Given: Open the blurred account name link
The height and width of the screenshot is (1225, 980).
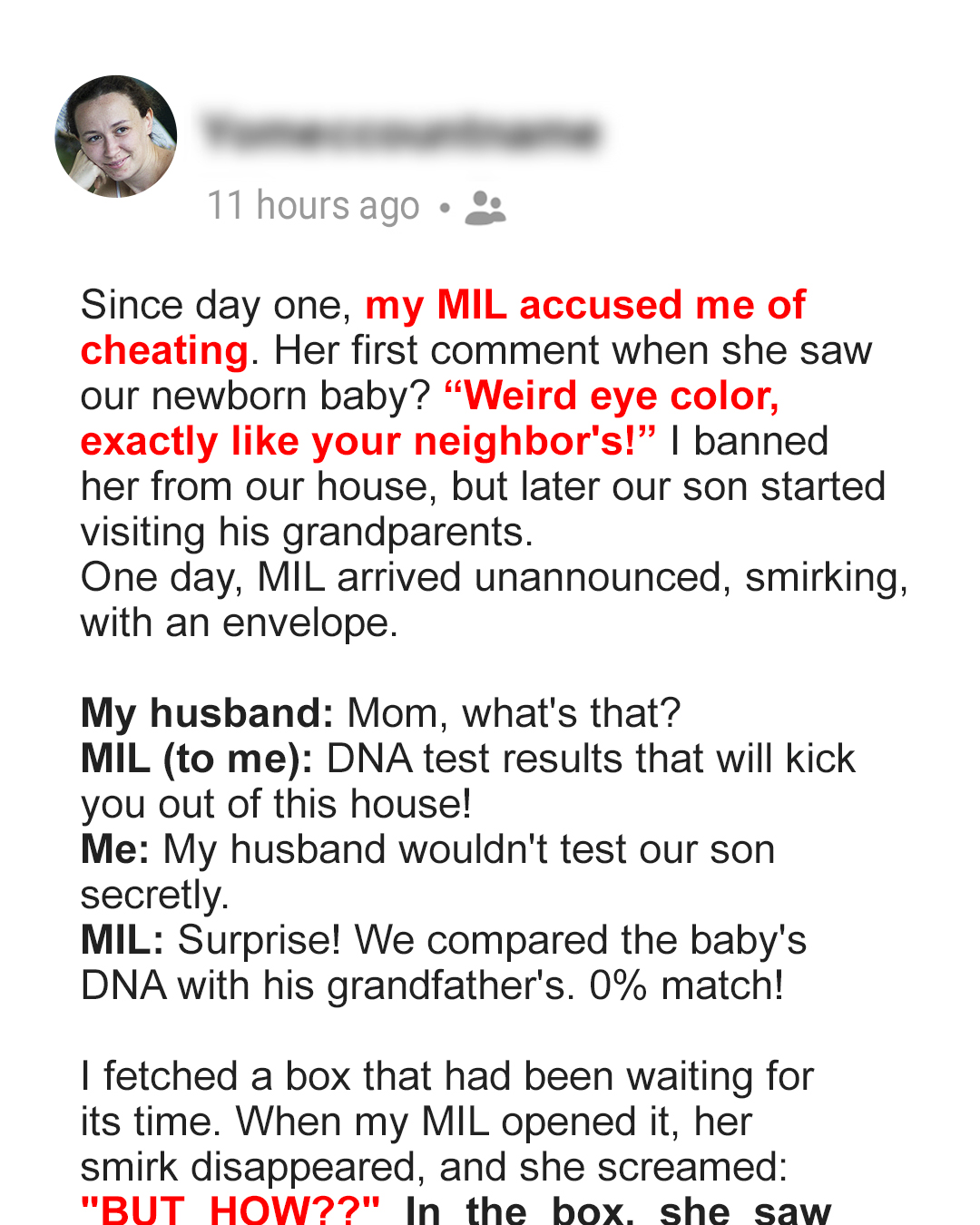Looking at the screenshot, I should [x=401, y=132].
